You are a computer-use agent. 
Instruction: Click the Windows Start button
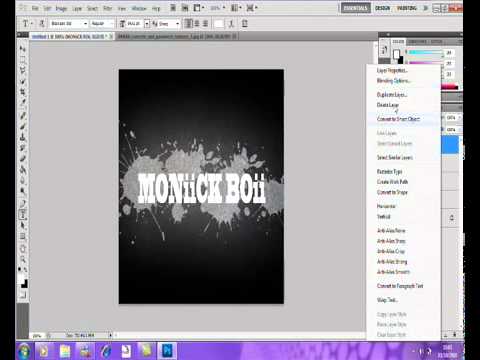pos(24,351)
